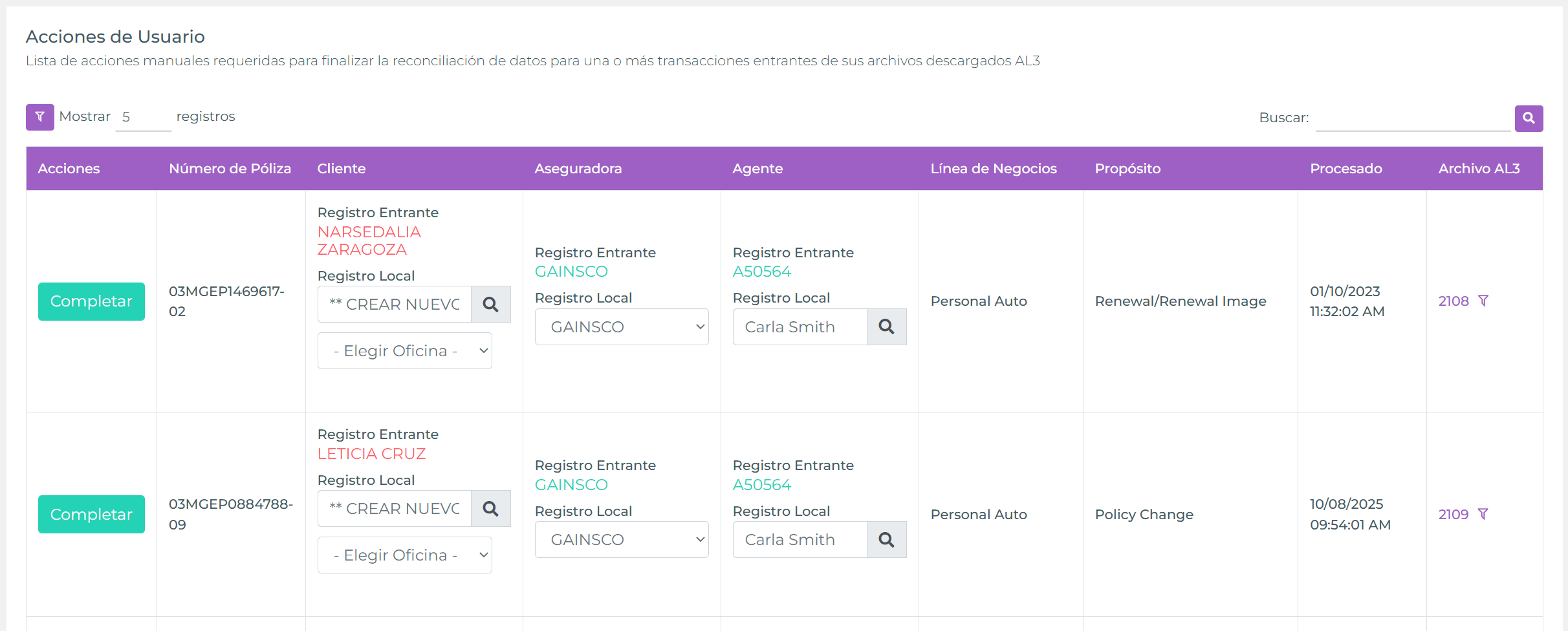Click the purple search button next to Buscar
The width and height of the screenshot is (1568, 631).
pos(1529,118)
